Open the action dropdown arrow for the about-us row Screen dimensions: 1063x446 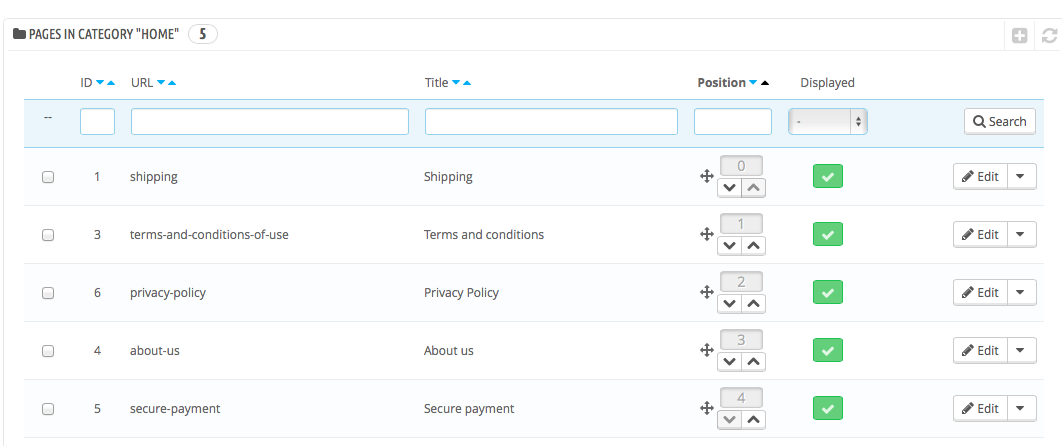point(1020,351)
